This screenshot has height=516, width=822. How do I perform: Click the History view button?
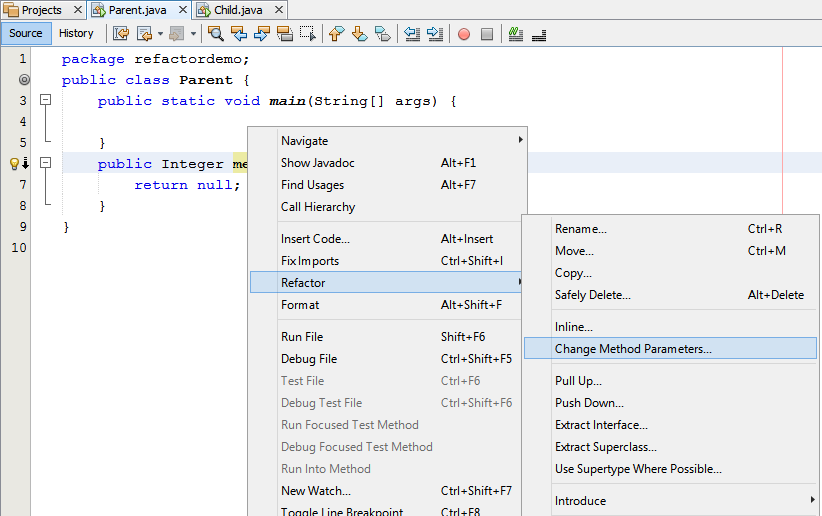coord(76,33)
